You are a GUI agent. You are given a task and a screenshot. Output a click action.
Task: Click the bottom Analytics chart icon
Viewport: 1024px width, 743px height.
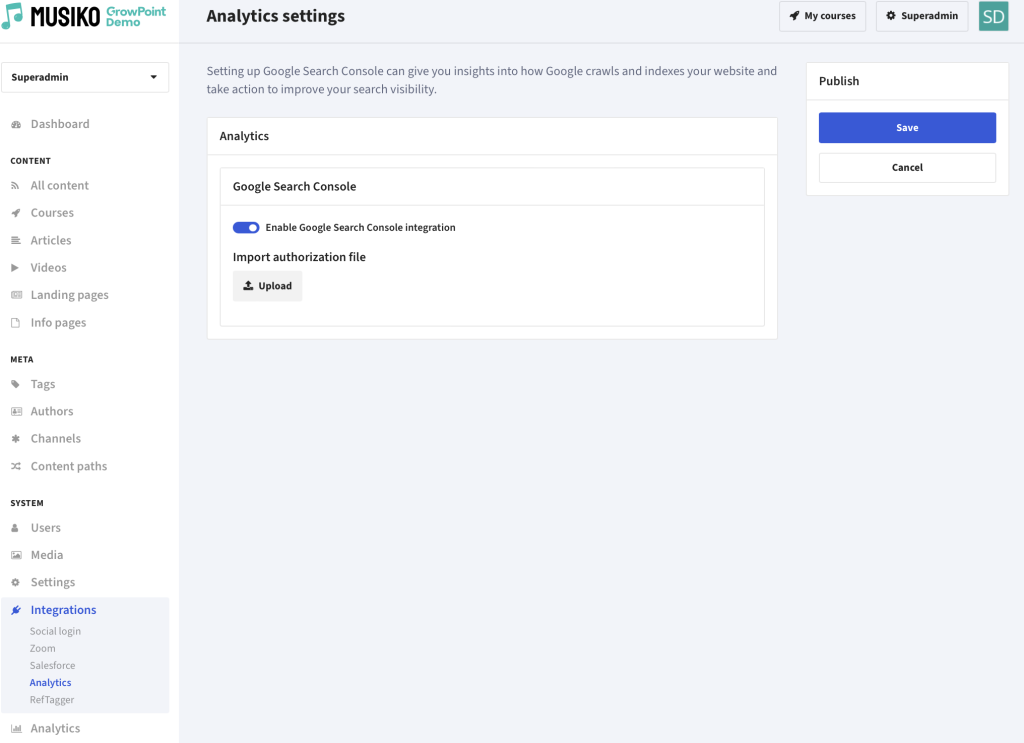pos(16,729)
